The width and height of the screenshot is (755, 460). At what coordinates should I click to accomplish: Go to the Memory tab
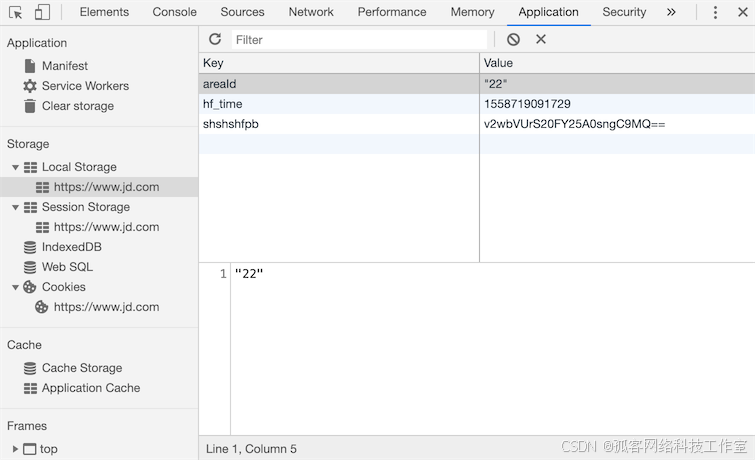point(472,12)
